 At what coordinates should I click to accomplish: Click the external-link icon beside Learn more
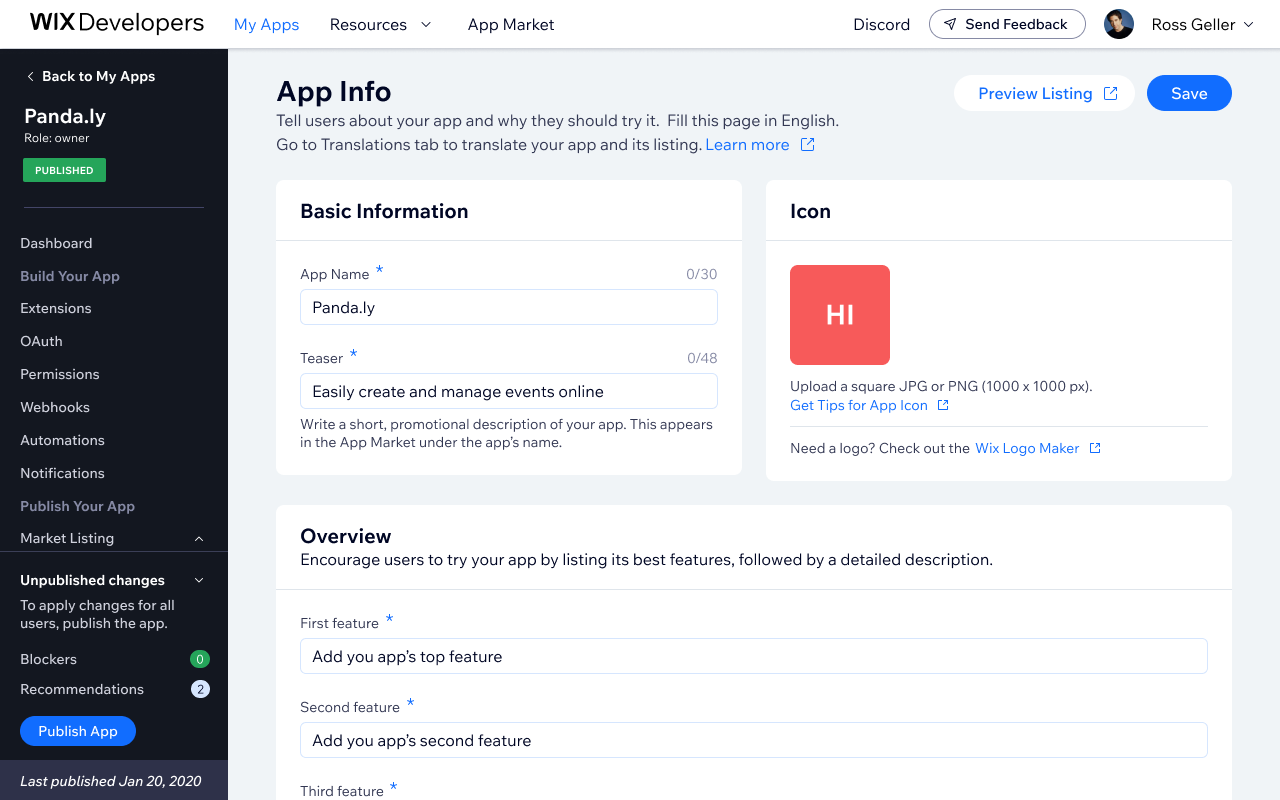[807, 145]
